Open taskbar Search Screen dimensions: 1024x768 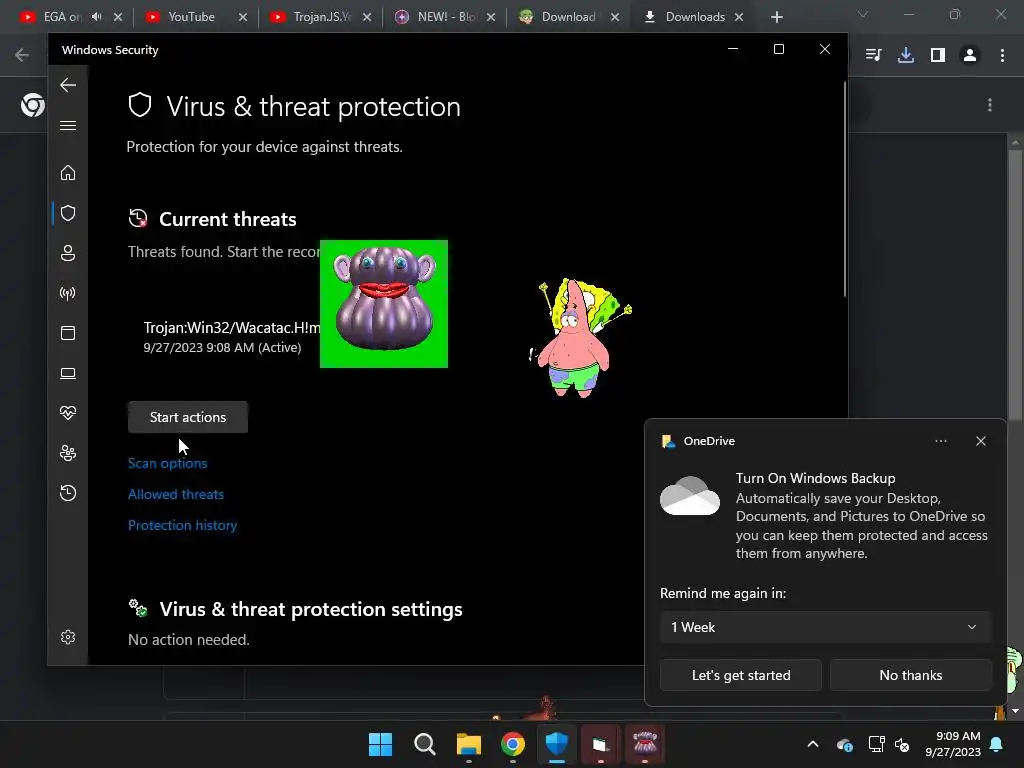(424, 744)
